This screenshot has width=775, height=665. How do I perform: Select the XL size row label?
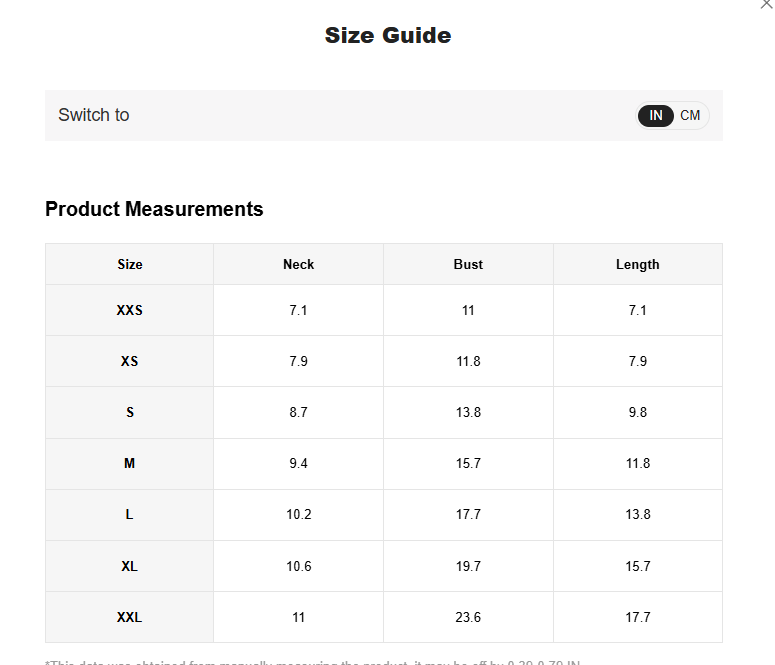(129, 566)
